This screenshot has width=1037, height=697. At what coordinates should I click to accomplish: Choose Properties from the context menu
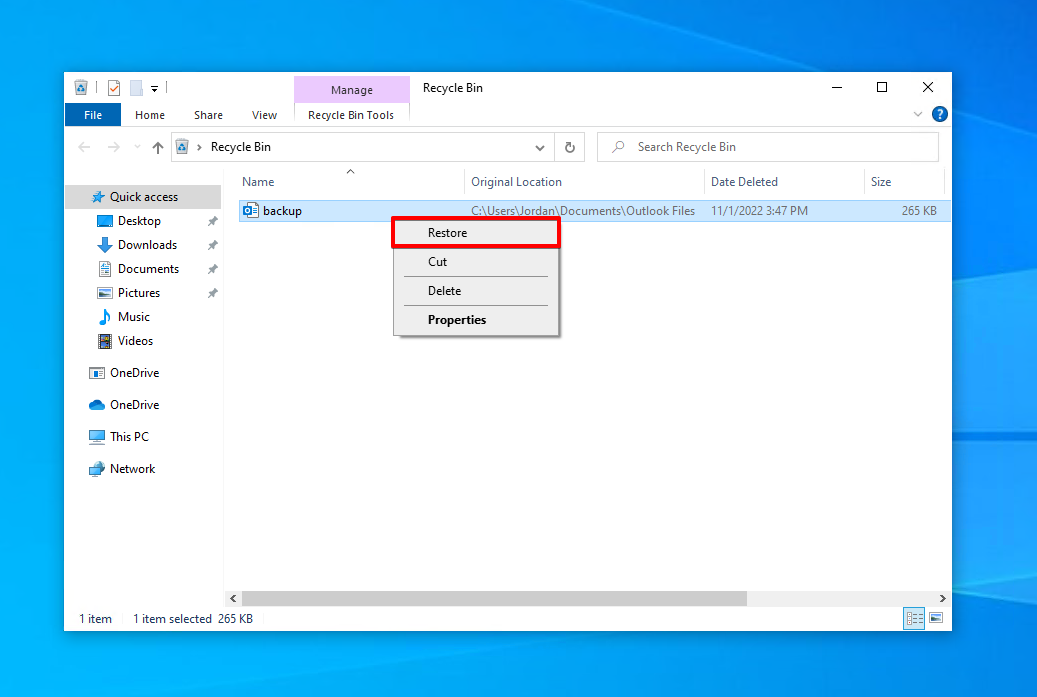coord(476,320)
